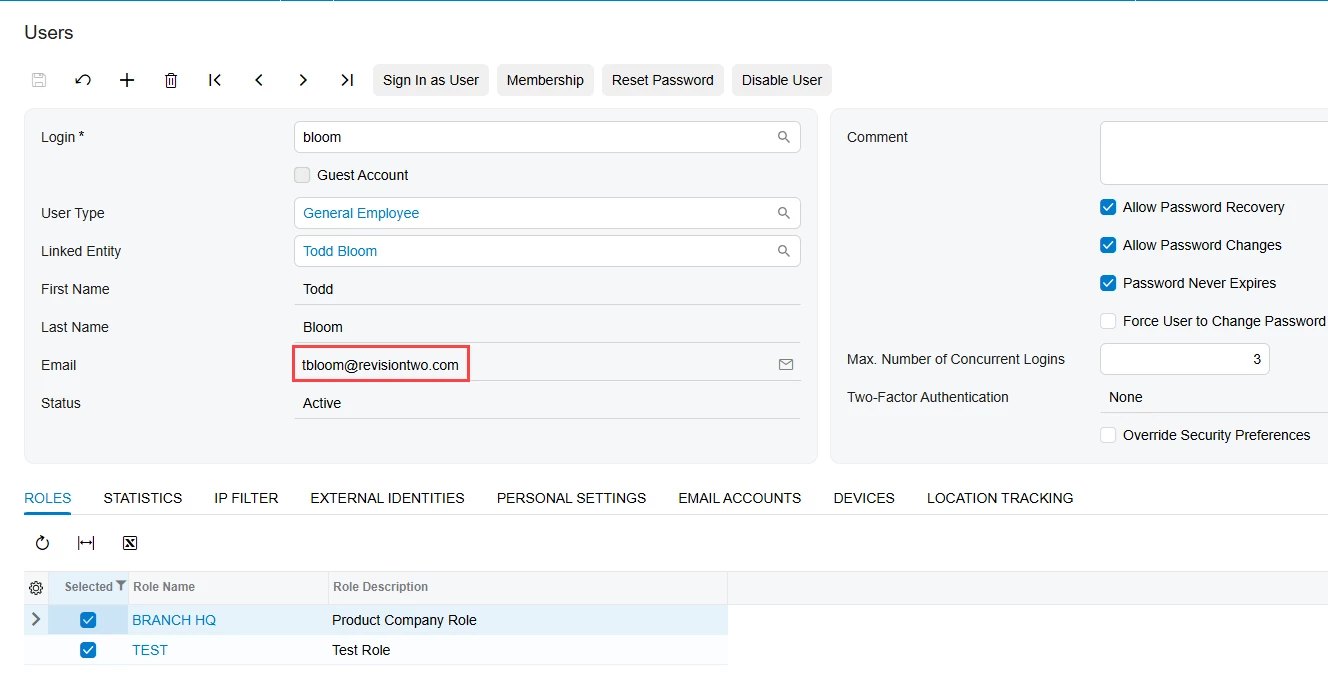Click the Selected column header

pyautogui.click(x=88, y=587)
